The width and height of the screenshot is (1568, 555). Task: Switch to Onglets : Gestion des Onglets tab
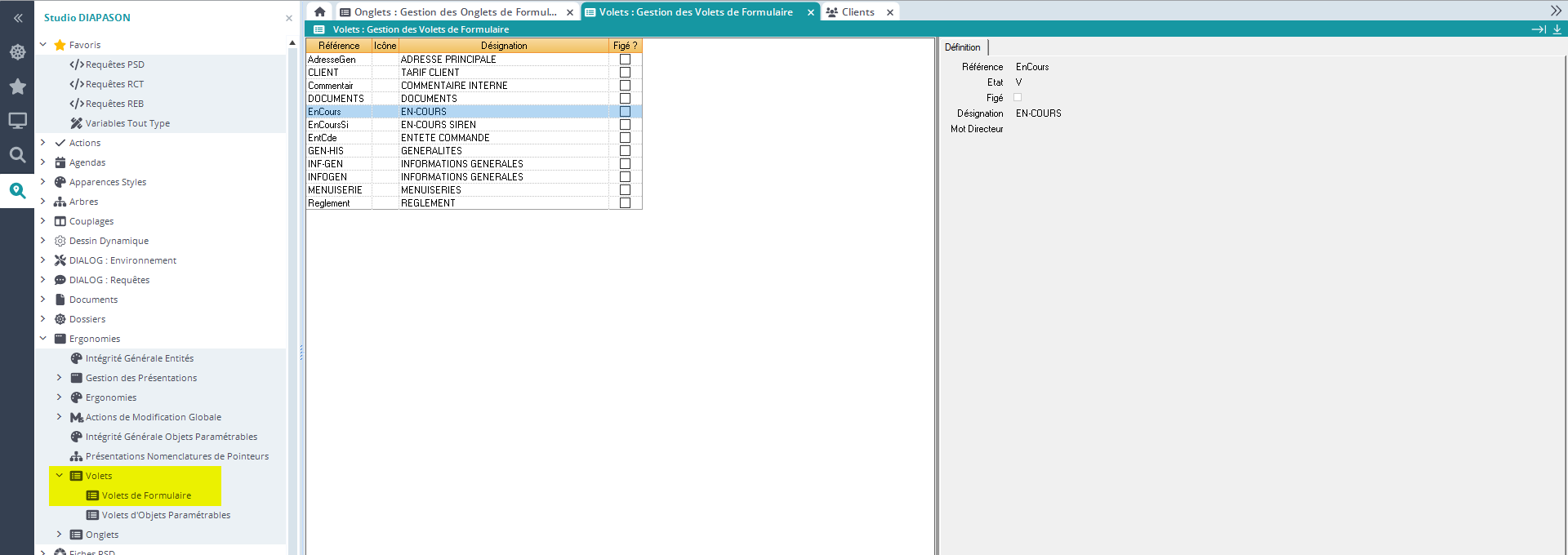coord(455,12)
